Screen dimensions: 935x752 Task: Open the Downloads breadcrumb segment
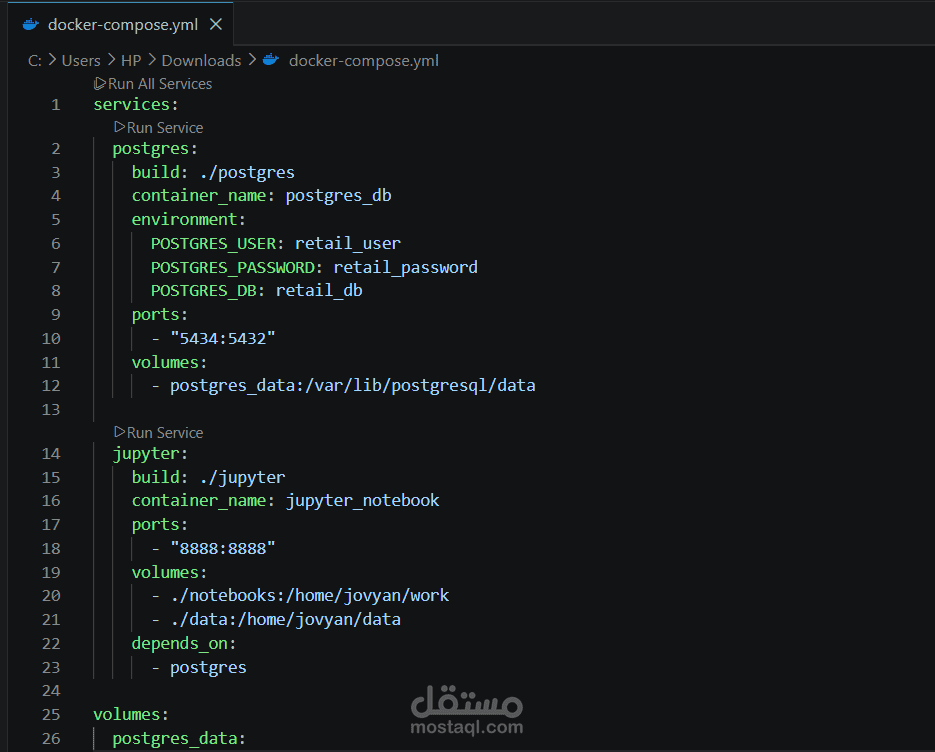[x=202, y=61]
